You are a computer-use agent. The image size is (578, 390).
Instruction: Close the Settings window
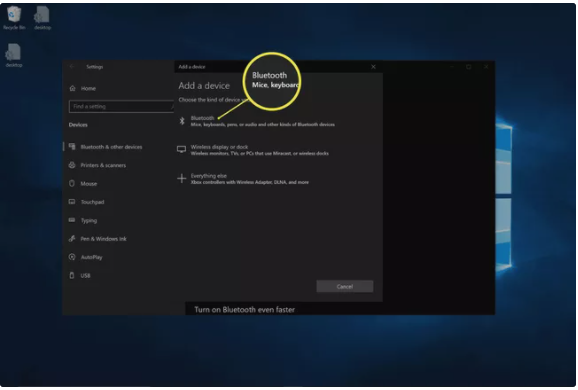coord(486,67)
